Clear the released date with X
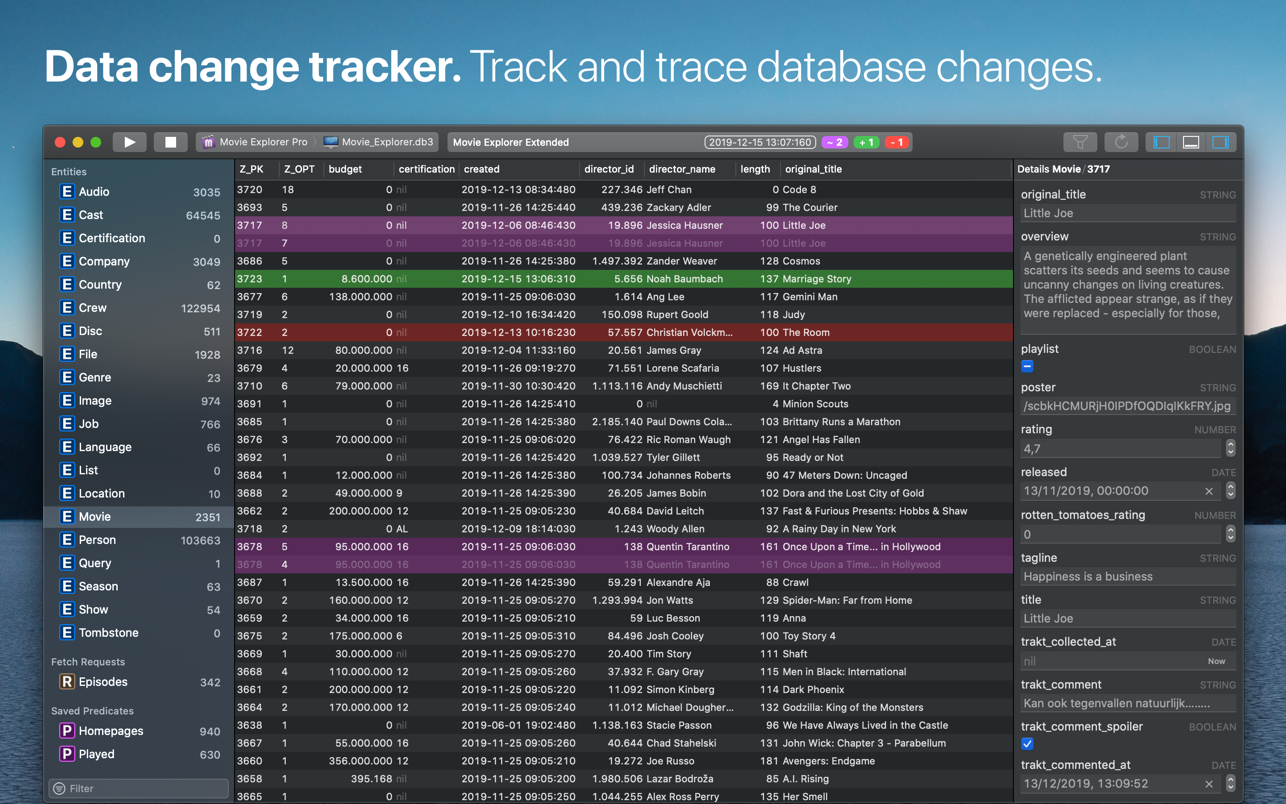Screen dimensions: 1286x804 [x=1209, y=491]
